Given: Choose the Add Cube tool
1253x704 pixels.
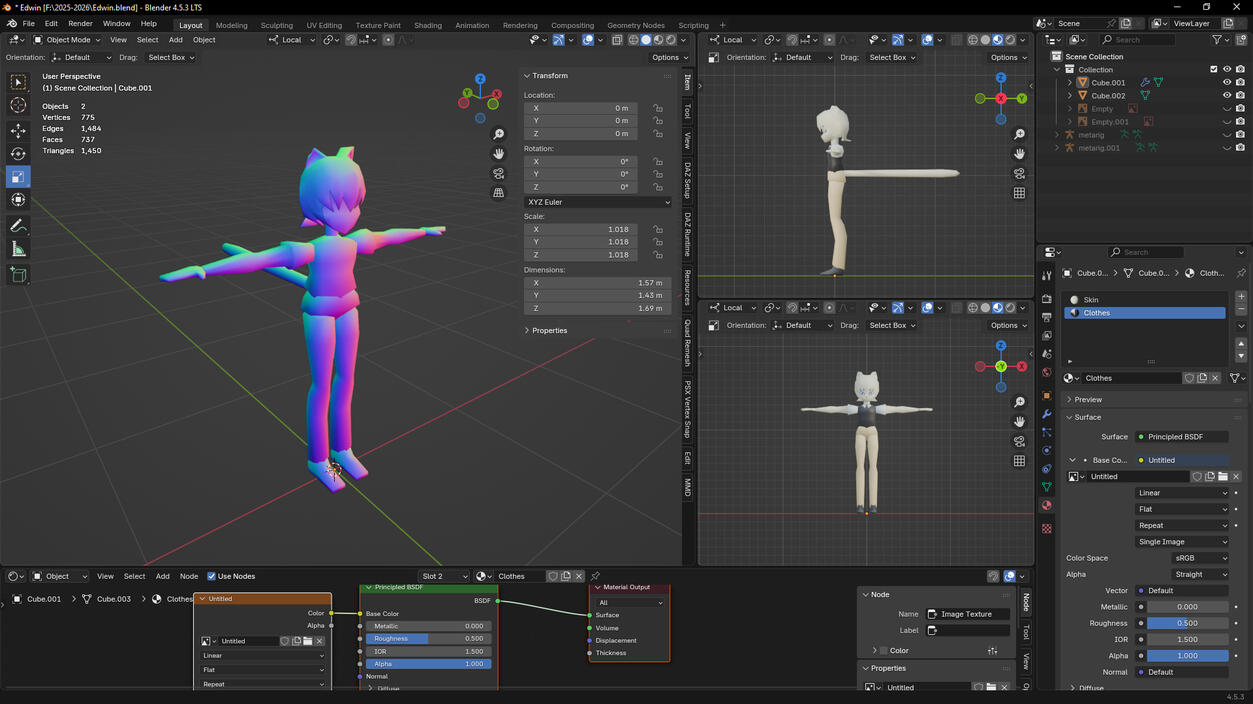Looking at the screenshot, I should point(18,275).
